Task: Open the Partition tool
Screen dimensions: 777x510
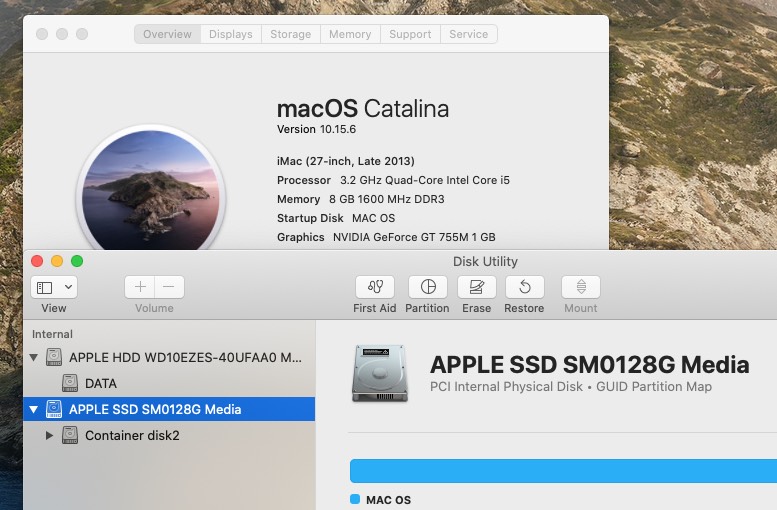Action: [428, 287]
